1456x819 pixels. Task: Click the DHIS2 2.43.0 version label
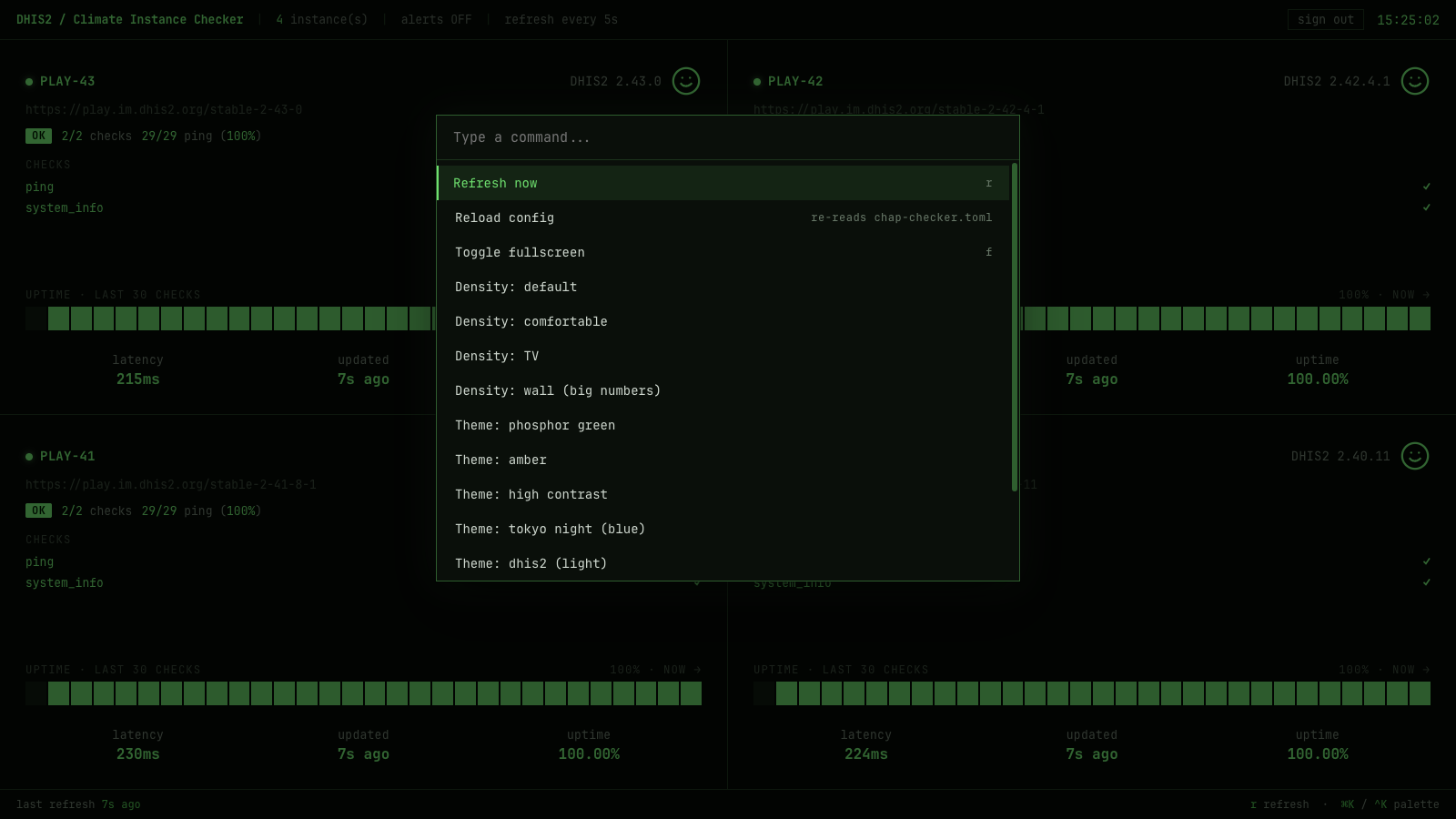[616, 81]
